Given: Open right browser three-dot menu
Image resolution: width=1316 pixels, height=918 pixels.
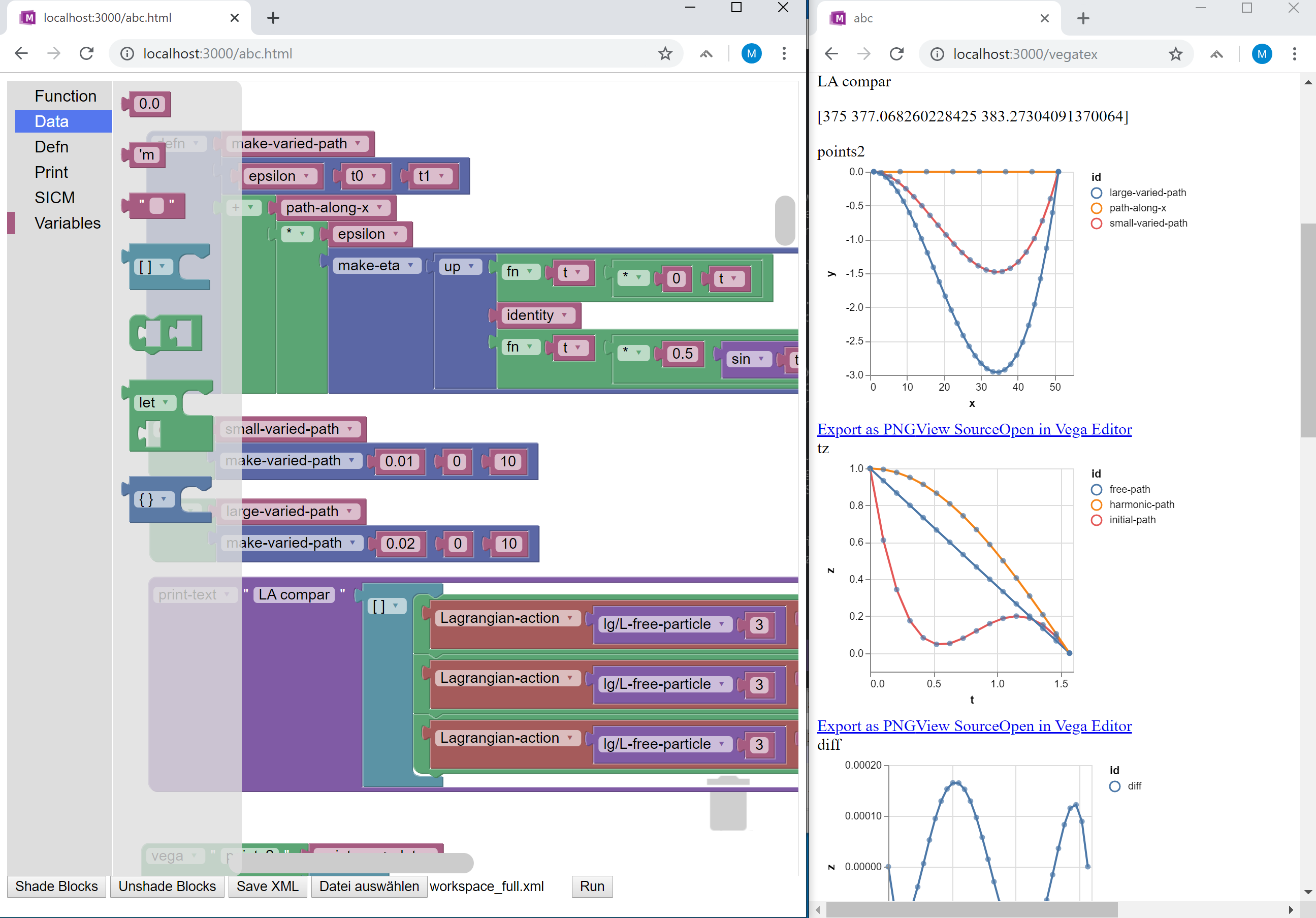Looking at the screenshot, I should pyautogui.click(x=1294, y=54).
